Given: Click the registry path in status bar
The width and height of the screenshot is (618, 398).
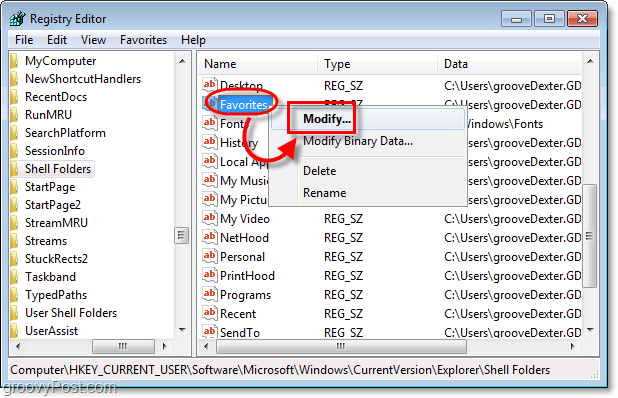Looking at the screenshot, I should point(280,370).
